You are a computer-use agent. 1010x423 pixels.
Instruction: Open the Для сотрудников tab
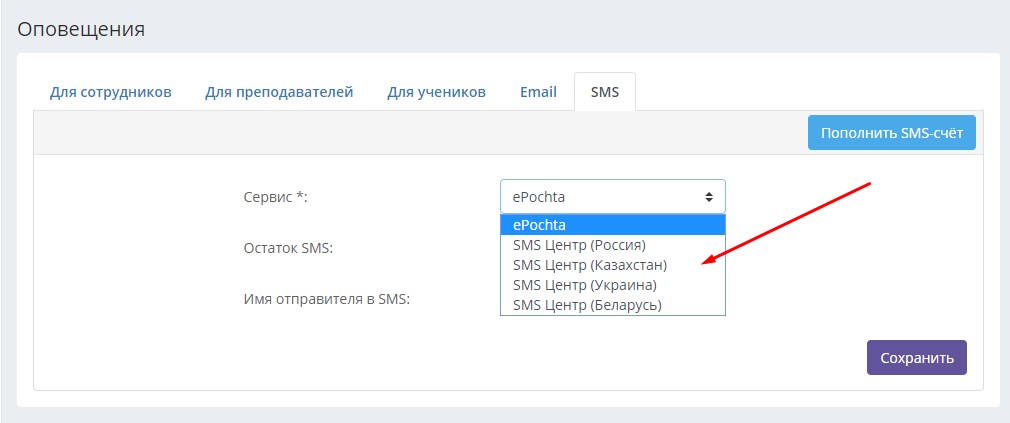pyautogui.click(x=110, y=92)
